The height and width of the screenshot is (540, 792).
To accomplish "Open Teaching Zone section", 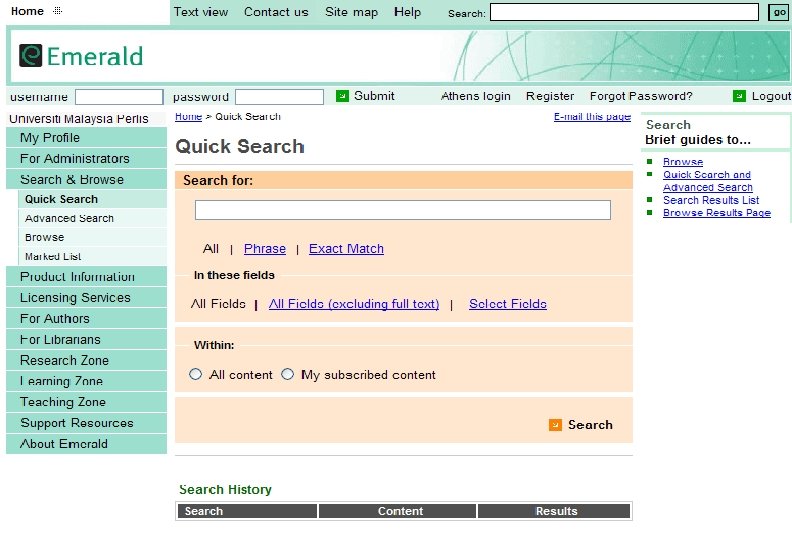I will point(86,402).
